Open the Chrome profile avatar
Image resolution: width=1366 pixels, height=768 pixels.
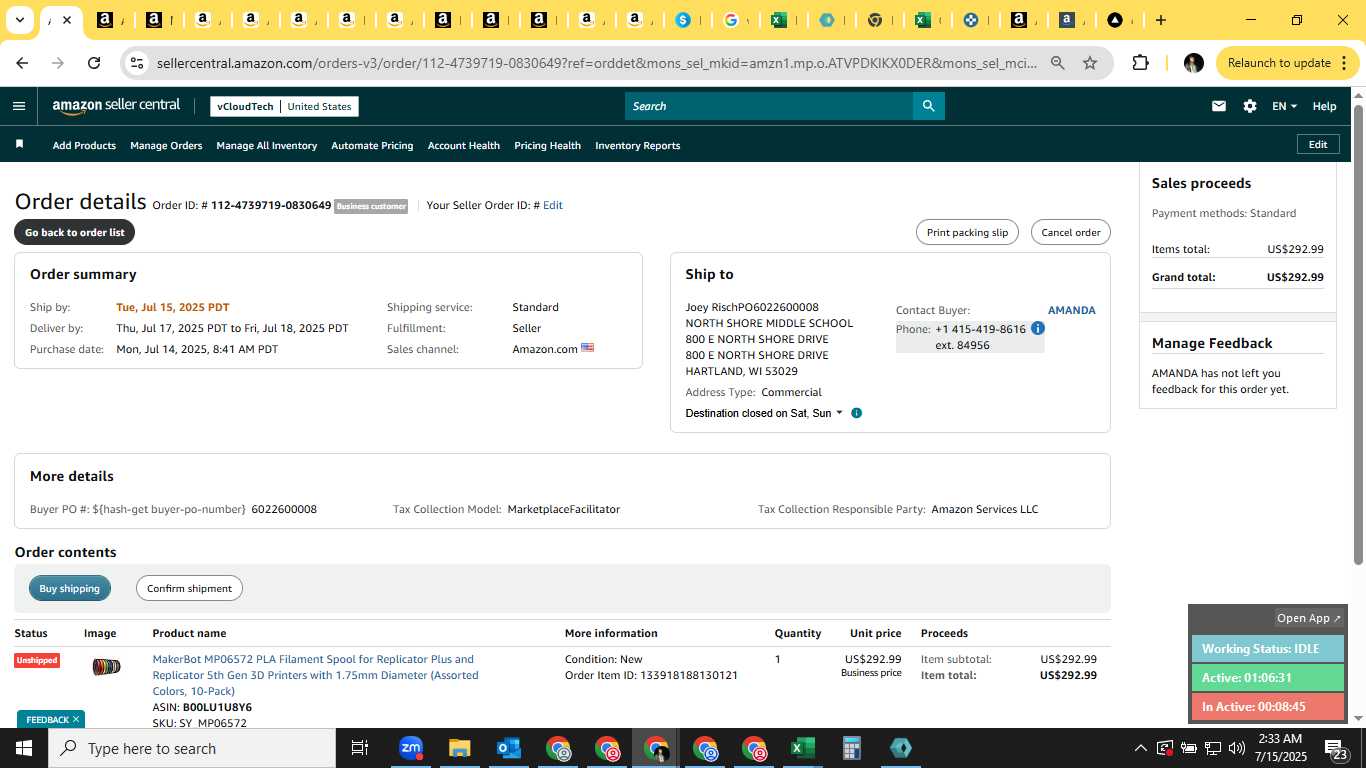tap(1193, 63)
